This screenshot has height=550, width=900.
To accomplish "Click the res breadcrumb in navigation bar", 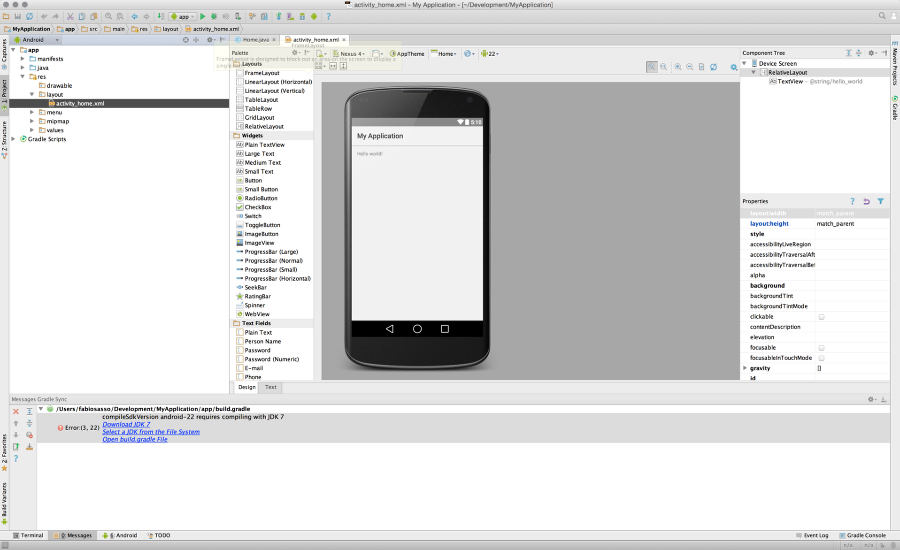I will click(x=139, y=29).
